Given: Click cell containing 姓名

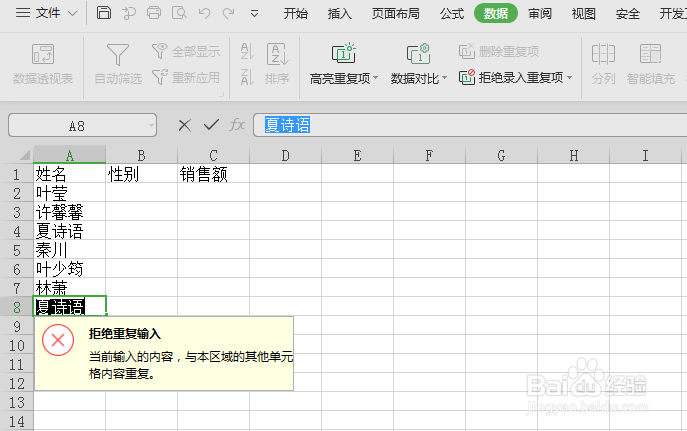Looking at the screenshot, I should click(x=69, y=174).
